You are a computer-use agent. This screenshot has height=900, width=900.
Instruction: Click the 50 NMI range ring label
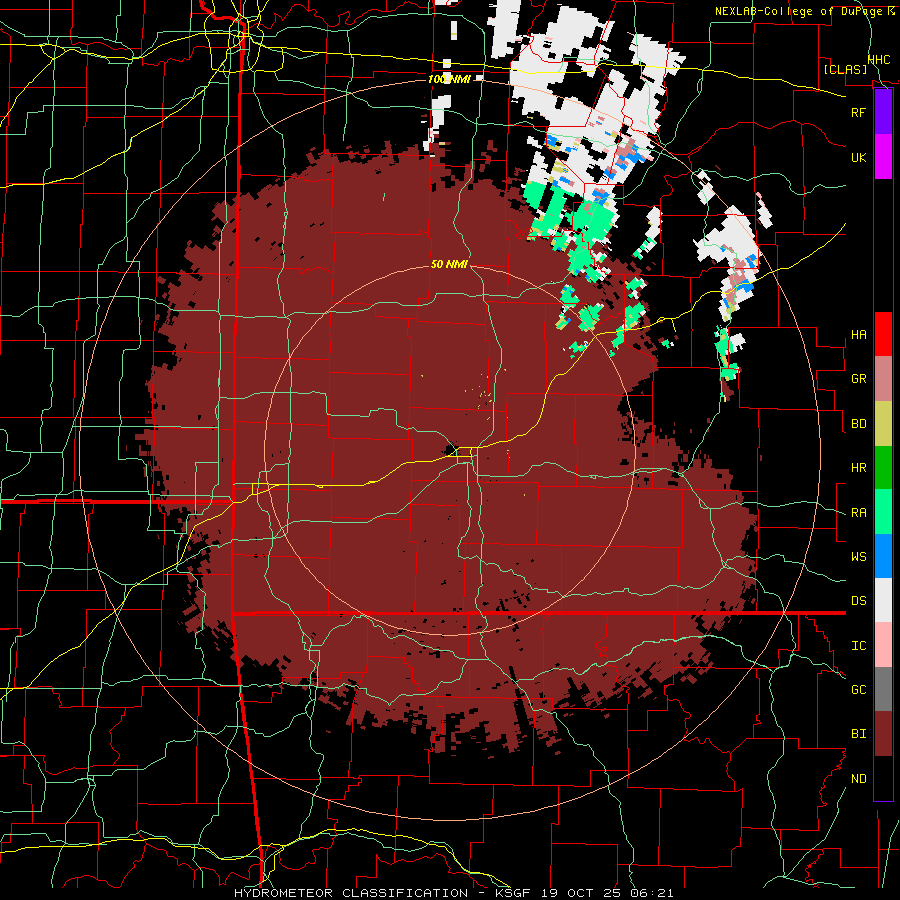pos(449,264)
